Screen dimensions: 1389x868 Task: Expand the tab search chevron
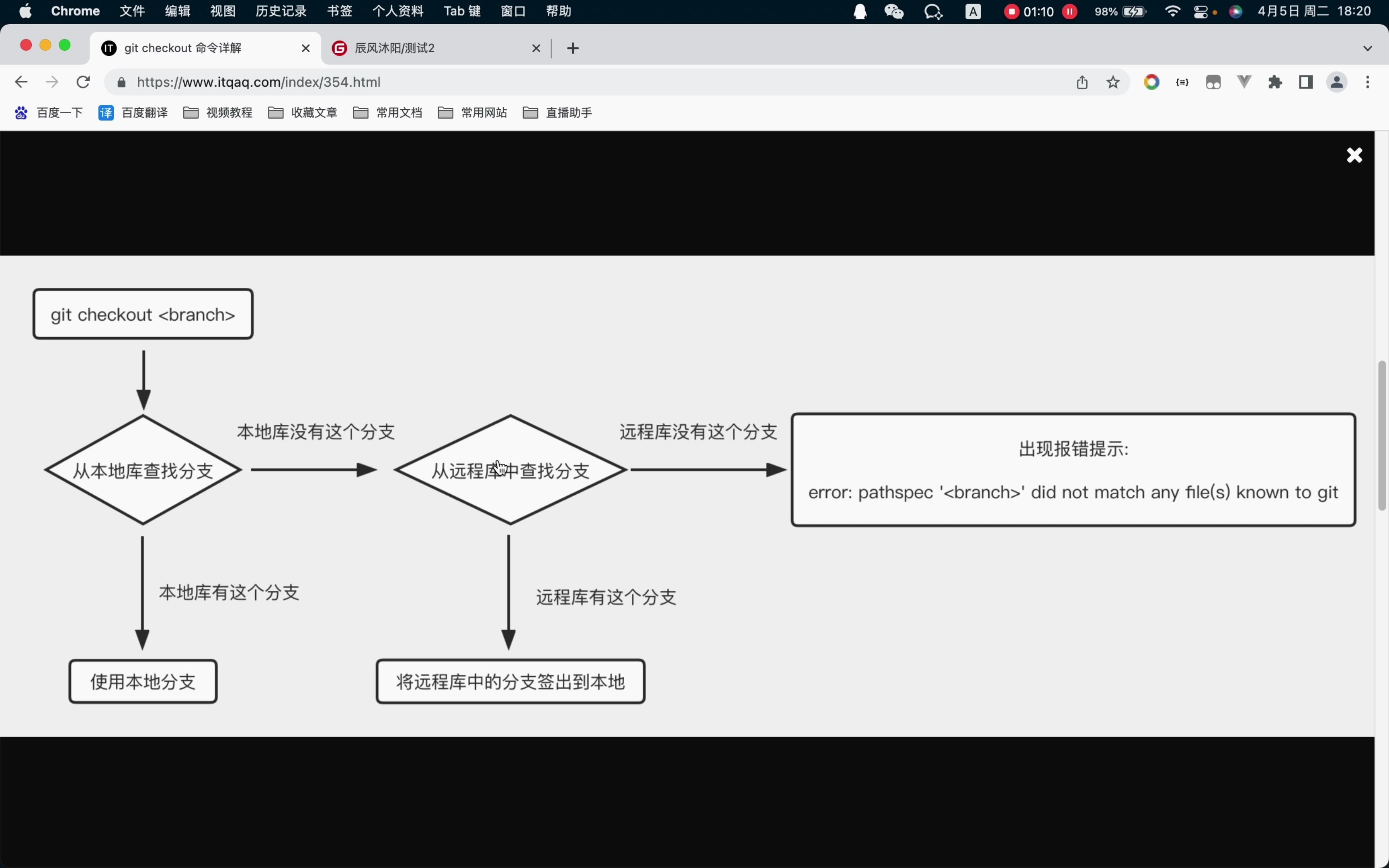pos(1368,48)
